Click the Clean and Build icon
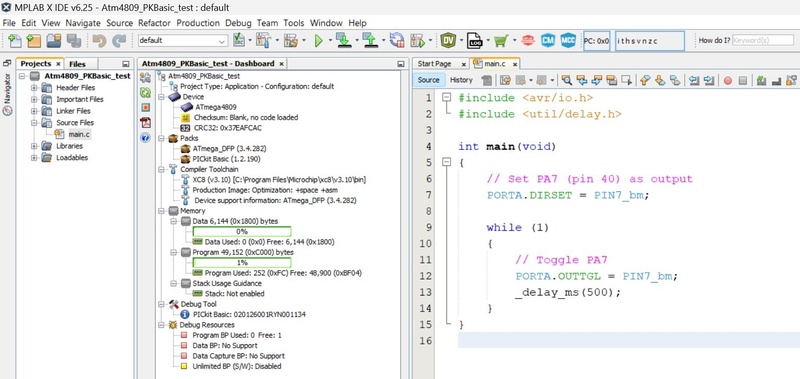 pyautogui.click(x=290, y=40)
